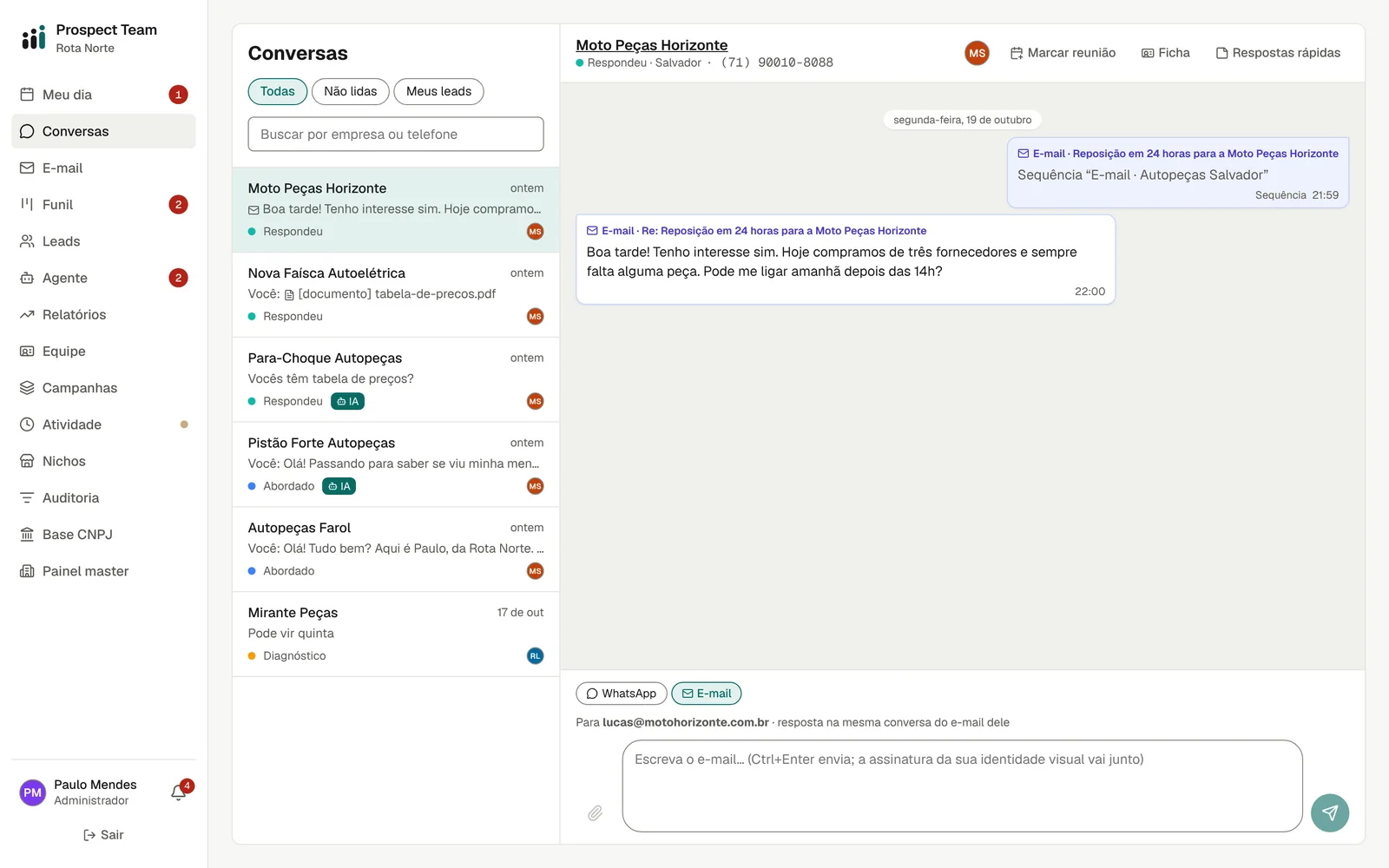Image resolution: width=1389 pixels, height=868 pixels.
Task: Open the Moto Peças Horizonte title link
Action: pyautogui.click(x=652, y=45)
